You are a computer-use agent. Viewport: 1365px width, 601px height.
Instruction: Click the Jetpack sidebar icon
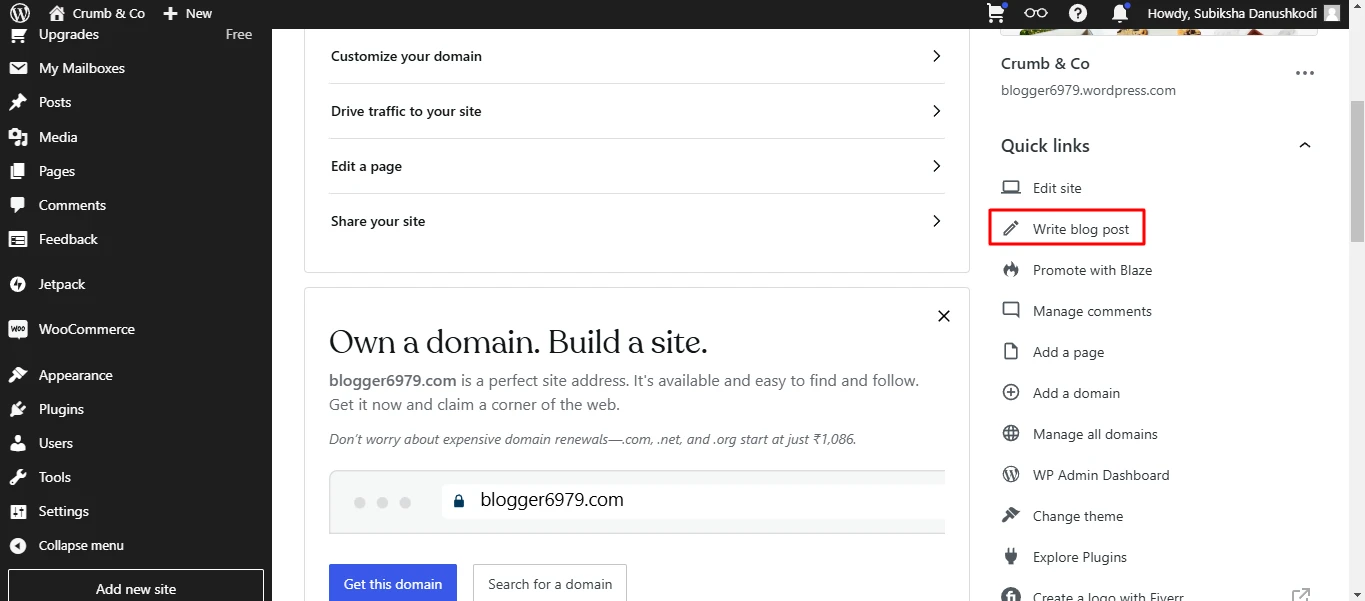click(x=18, y=285)
